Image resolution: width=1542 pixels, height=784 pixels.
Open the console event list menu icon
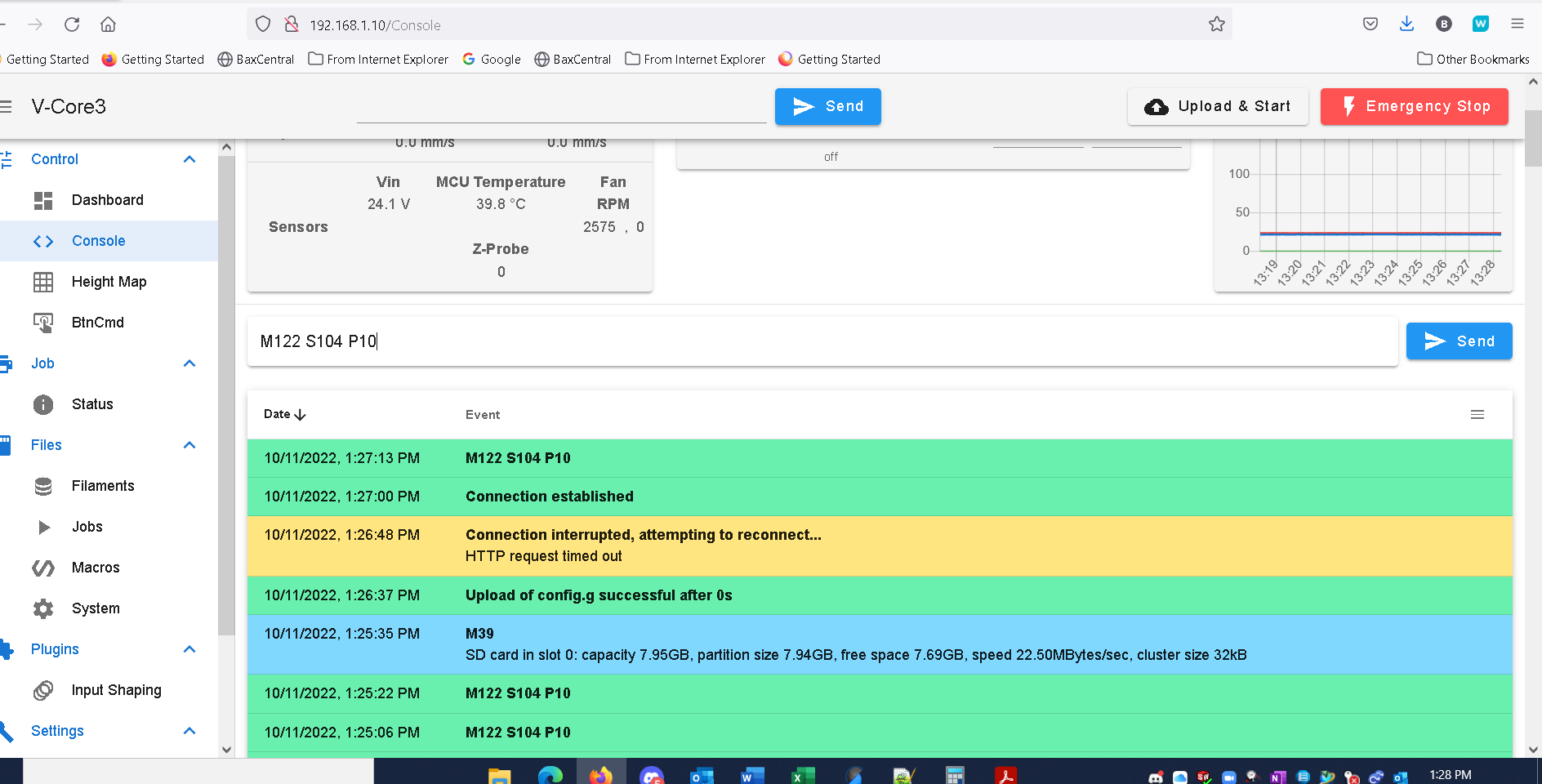pos(1477,415)
